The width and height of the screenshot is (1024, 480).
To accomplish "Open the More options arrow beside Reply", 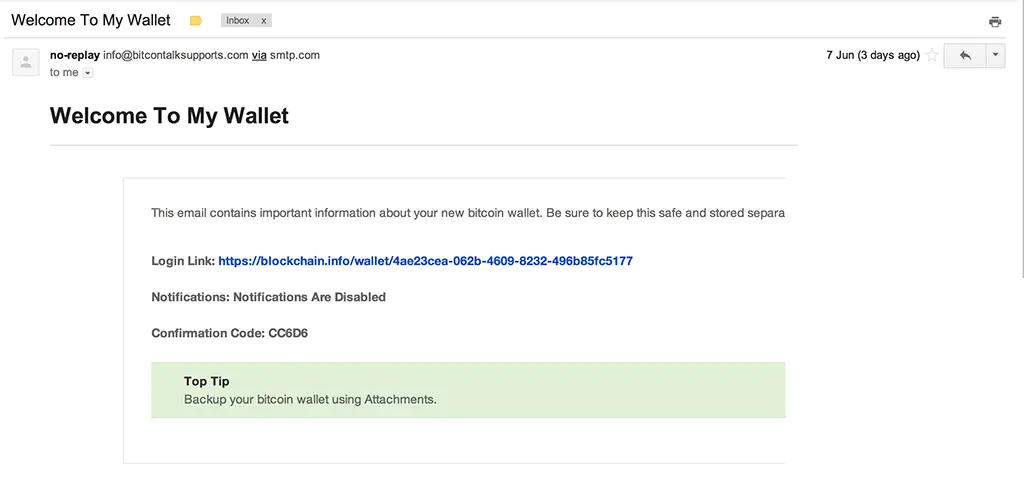I will pos(995,56).
